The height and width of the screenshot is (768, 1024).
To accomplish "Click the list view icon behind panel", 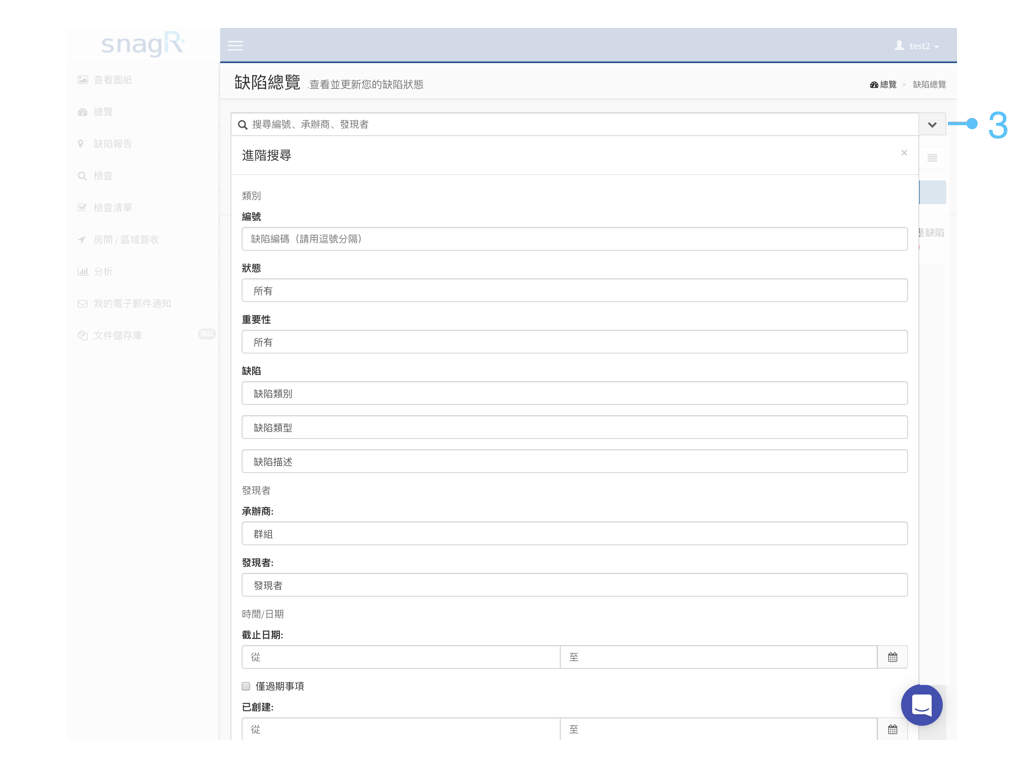I will [x=933, y=158].
